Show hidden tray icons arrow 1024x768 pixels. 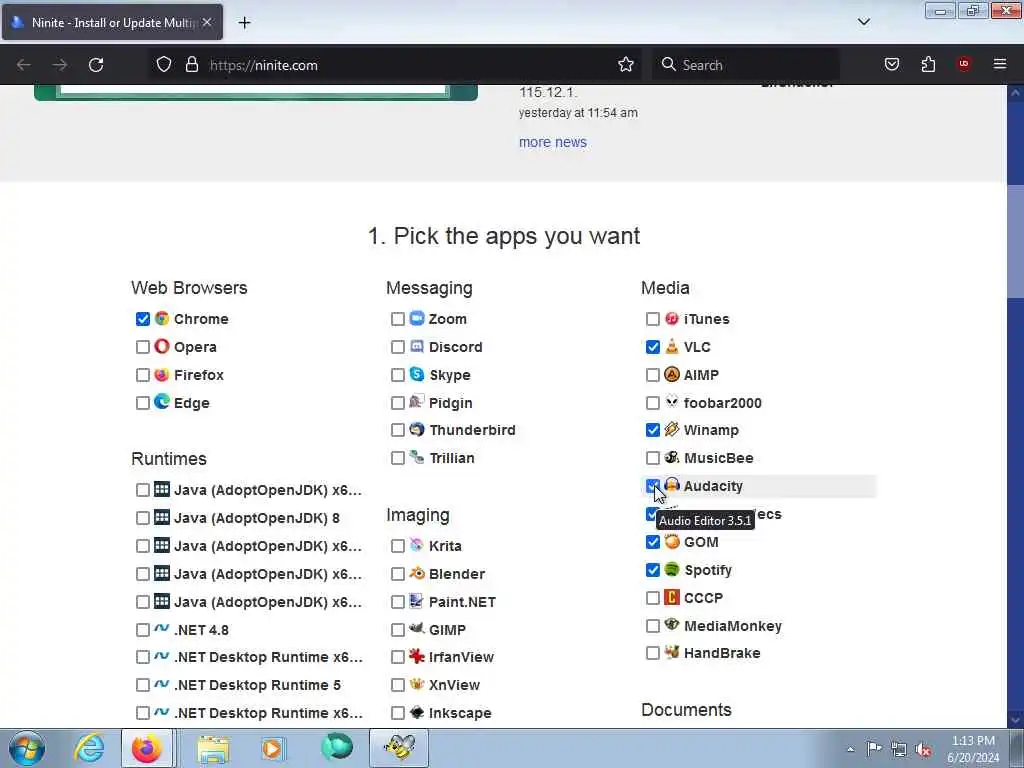click(850, 750)
